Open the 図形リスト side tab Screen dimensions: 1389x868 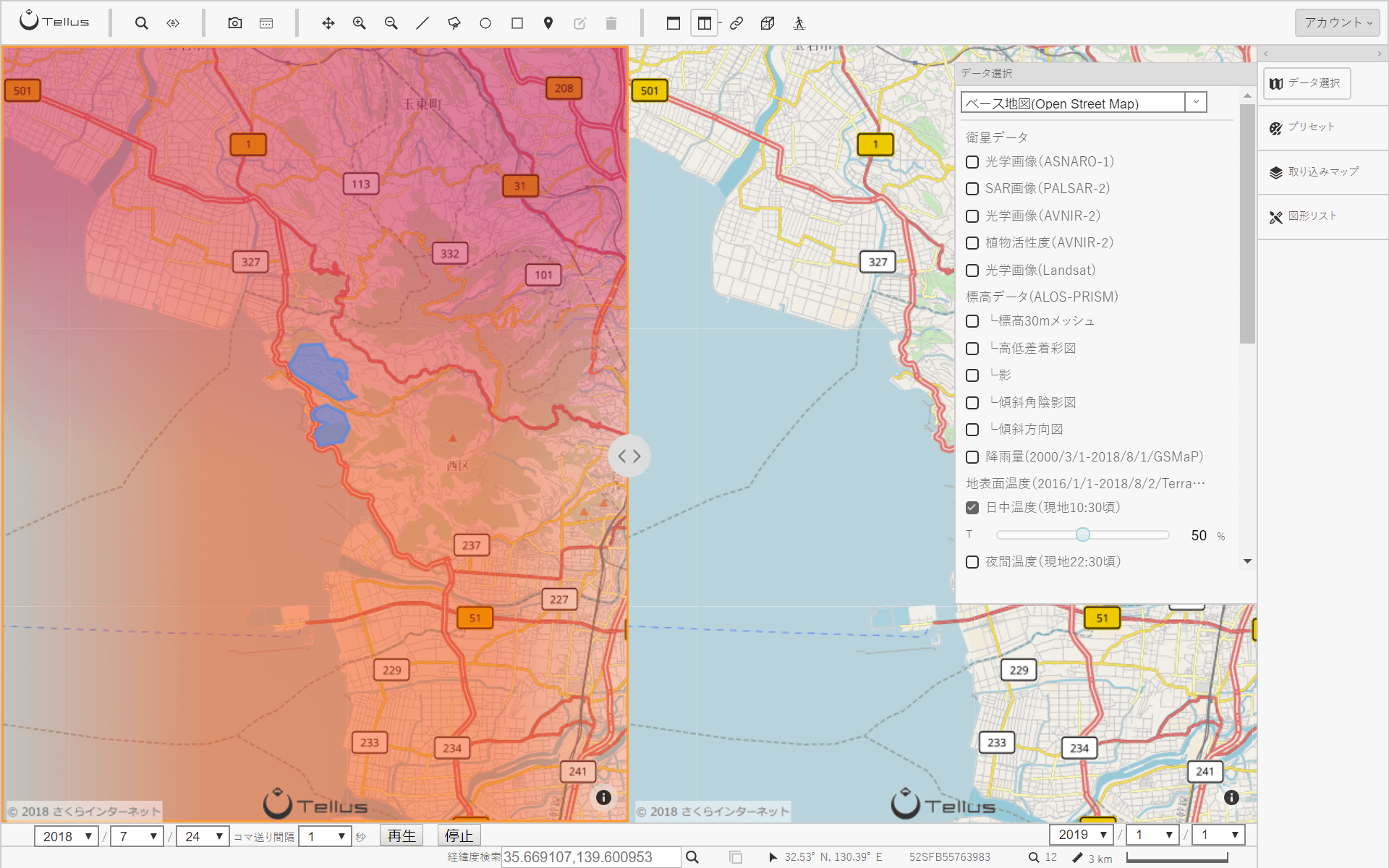tap(1323, 216)
